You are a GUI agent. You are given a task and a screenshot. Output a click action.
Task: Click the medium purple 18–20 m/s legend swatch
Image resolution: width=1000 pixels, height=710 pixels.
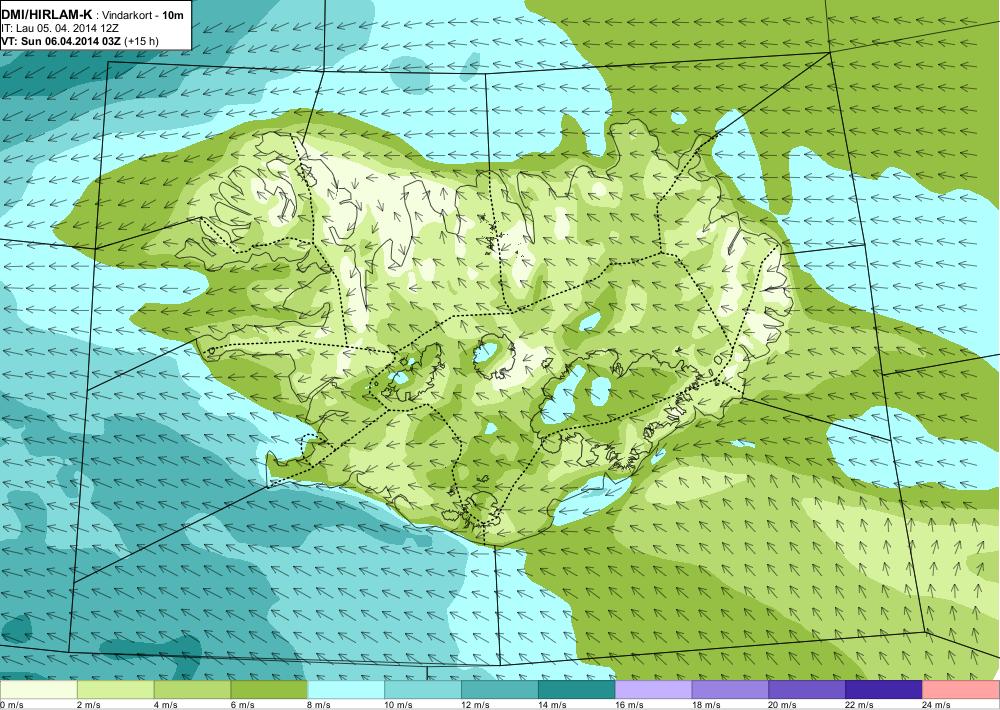pyautogui.click(x=730, y=690)
